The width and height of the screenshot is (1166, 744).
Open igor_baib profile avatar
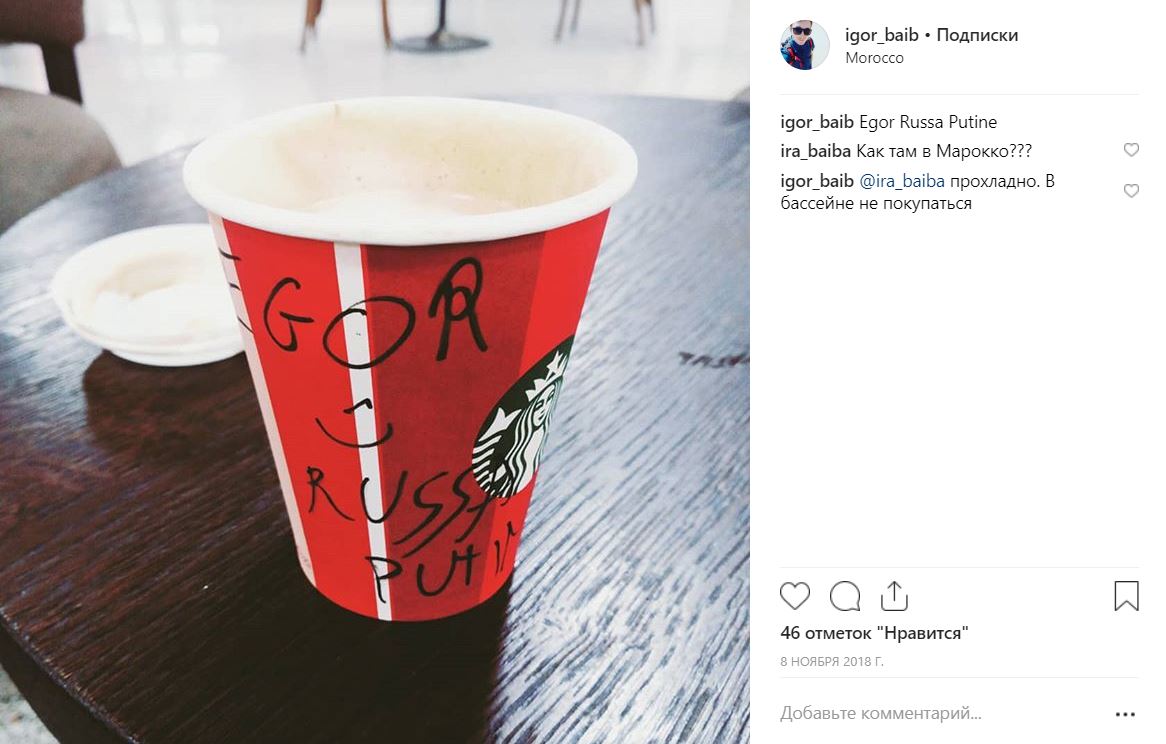coord(805,45)
